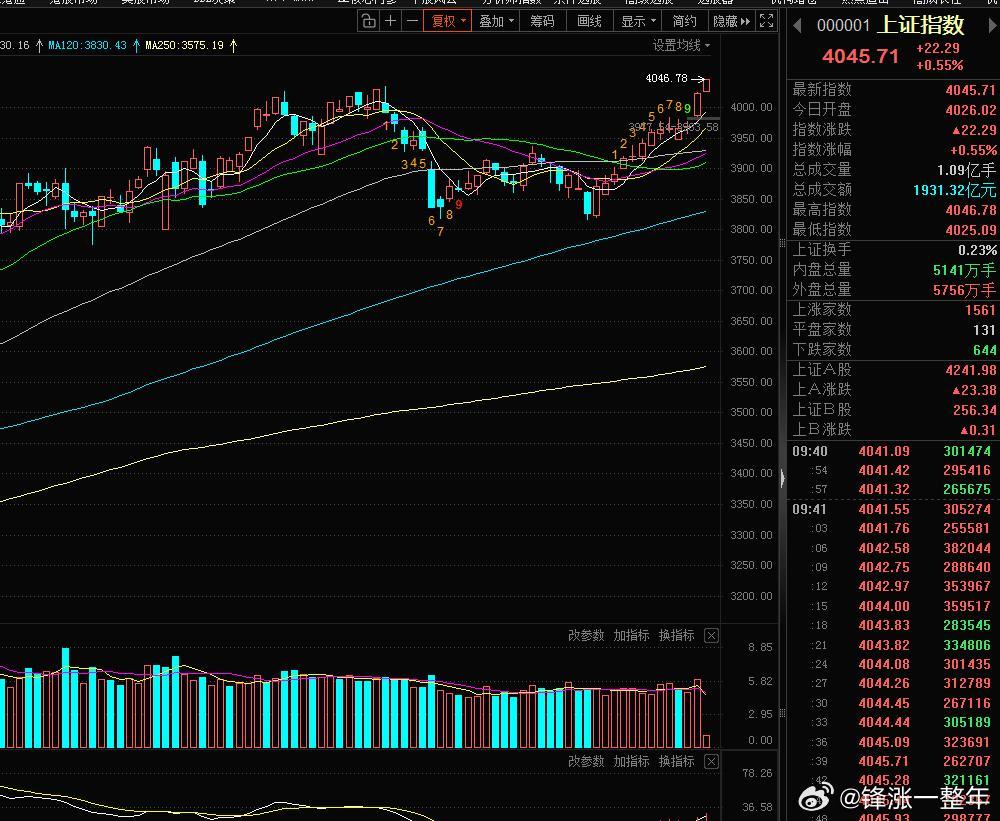Click the 09:40 tick row
The height and width of the screenshot is (821, 1000).
[892, 451]
